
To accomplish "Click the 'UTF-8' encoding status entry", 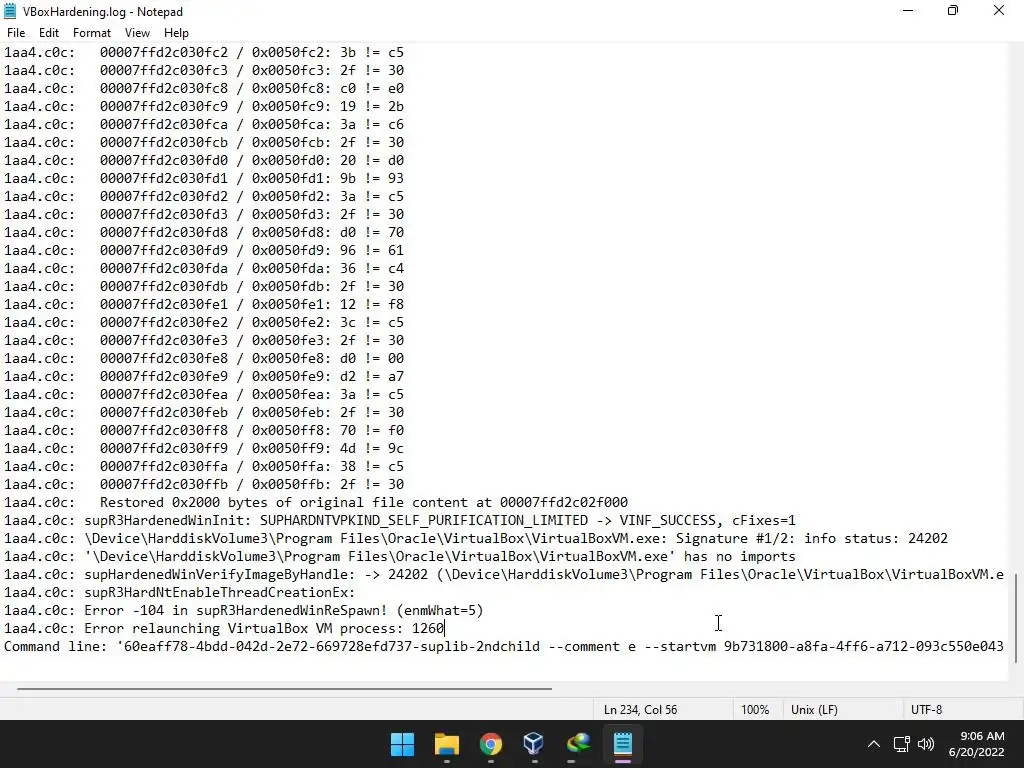I will (926, 709).
